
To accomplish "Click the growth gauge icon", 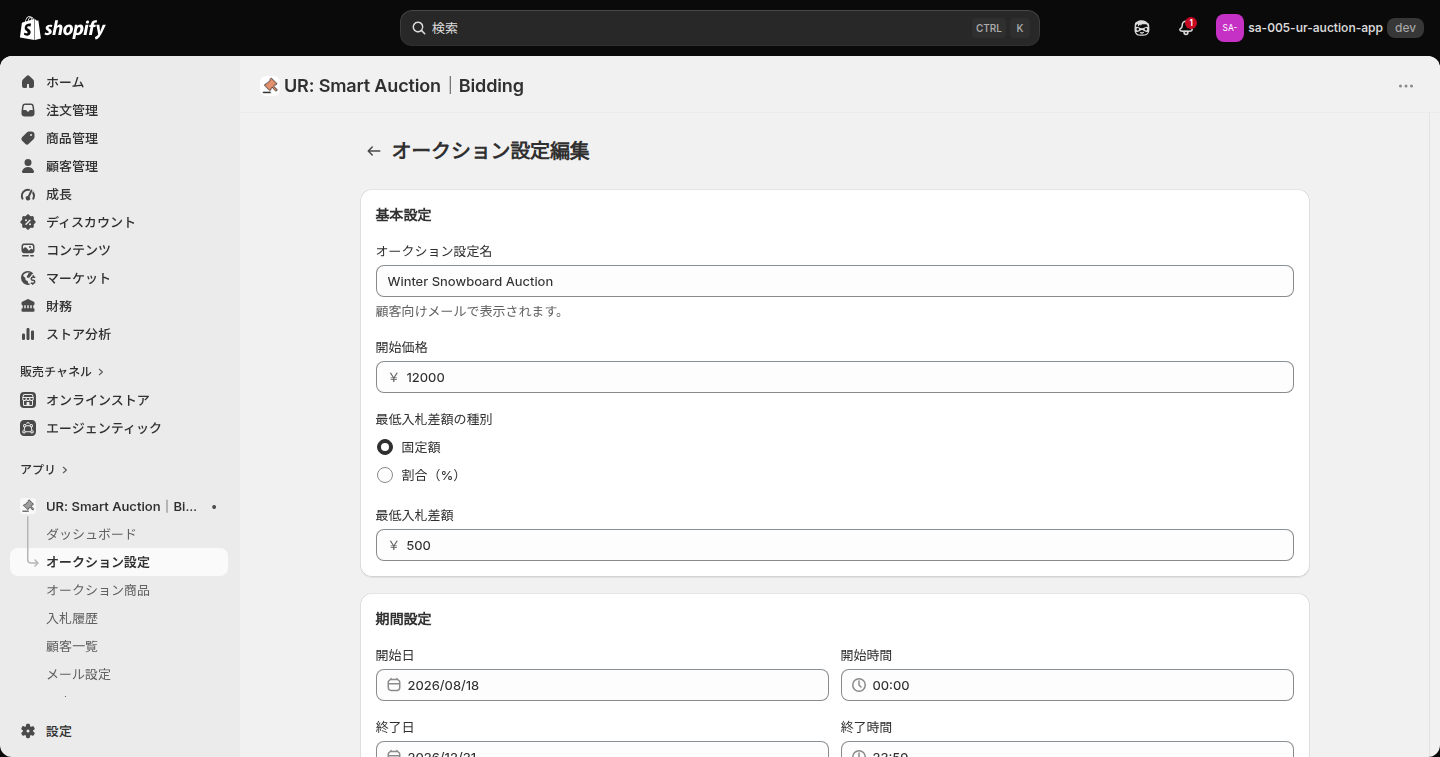I will click(28, 194).
